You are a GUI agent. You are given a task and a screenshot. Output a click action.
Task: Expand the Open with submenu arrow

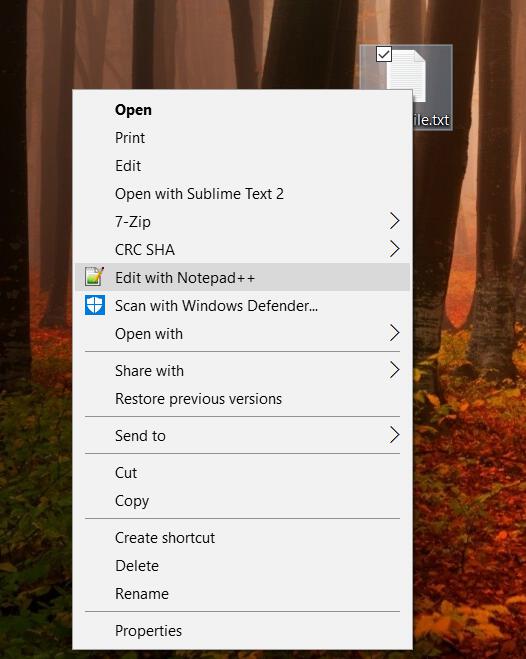(394, 333)
